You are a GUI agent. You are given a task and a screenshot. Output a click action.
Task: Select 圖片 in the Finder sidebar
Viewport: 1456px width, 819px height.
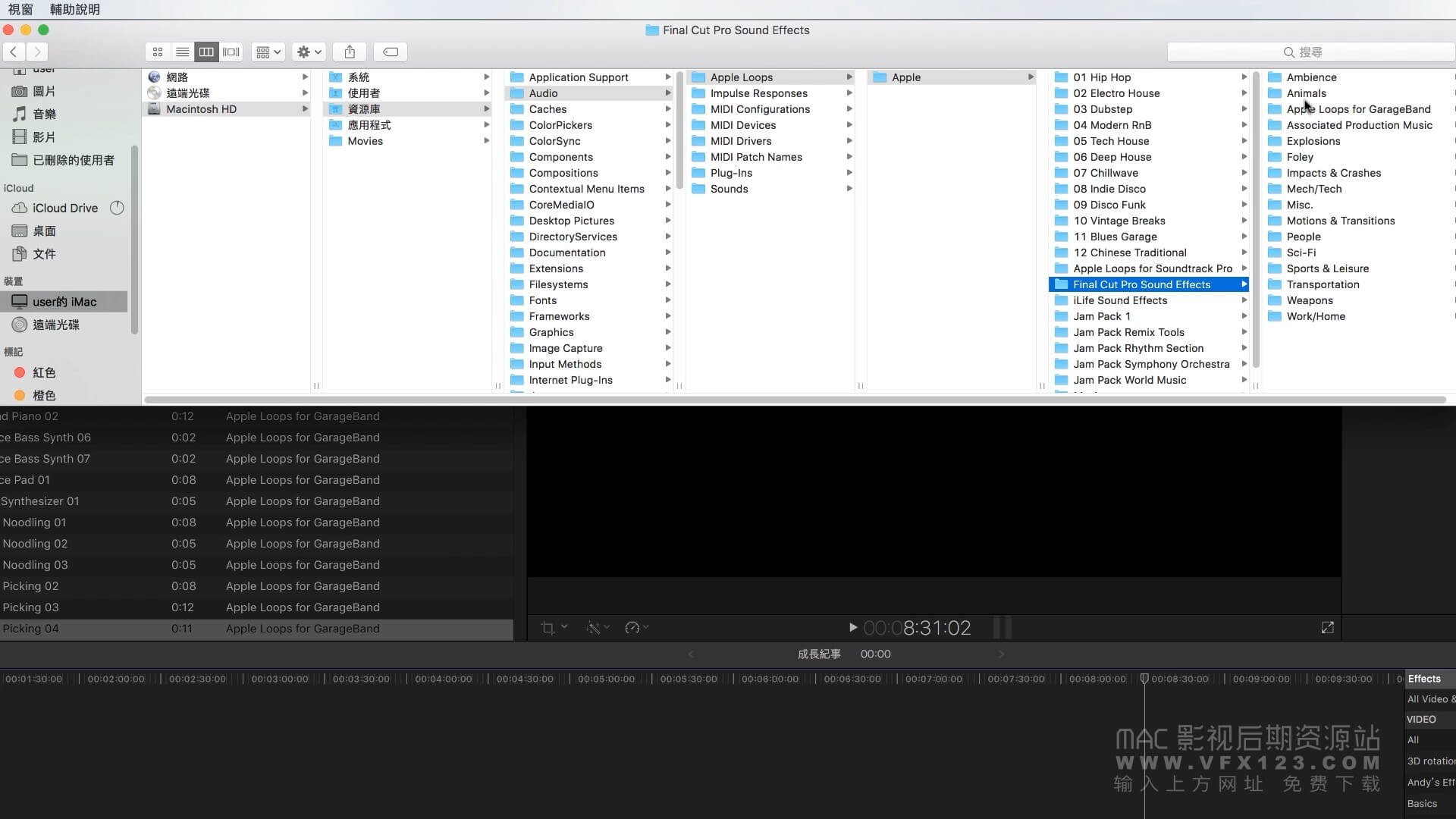[x=44, y=91]
